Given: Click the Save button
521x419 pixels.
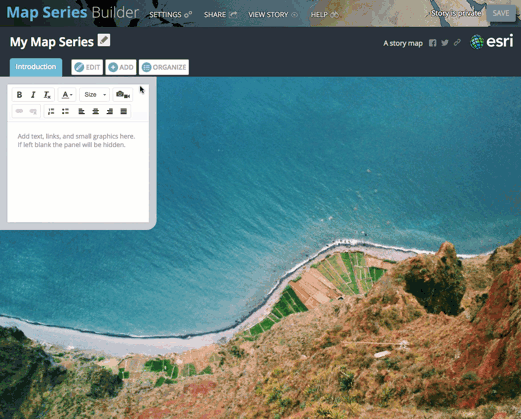Looking at the screenshot, I should click(501, 13).
